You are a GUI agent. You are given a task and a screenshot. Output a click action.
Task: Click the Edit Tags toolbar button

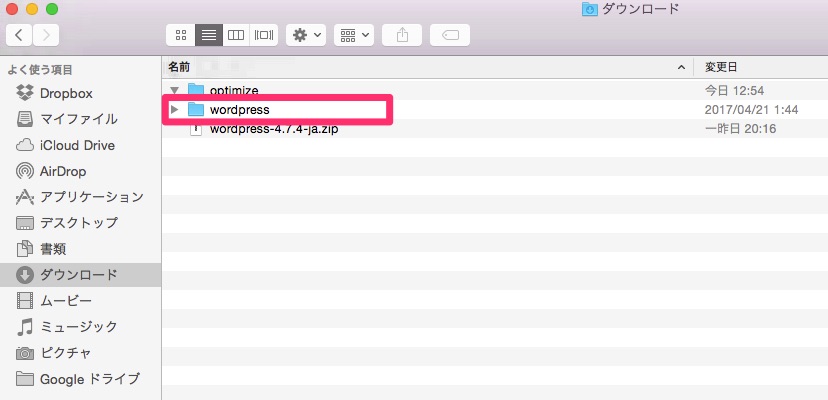(450, 35)
